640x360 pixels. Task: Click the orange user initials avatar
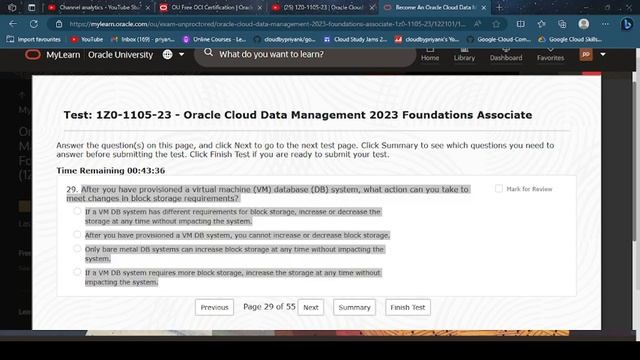586,54
